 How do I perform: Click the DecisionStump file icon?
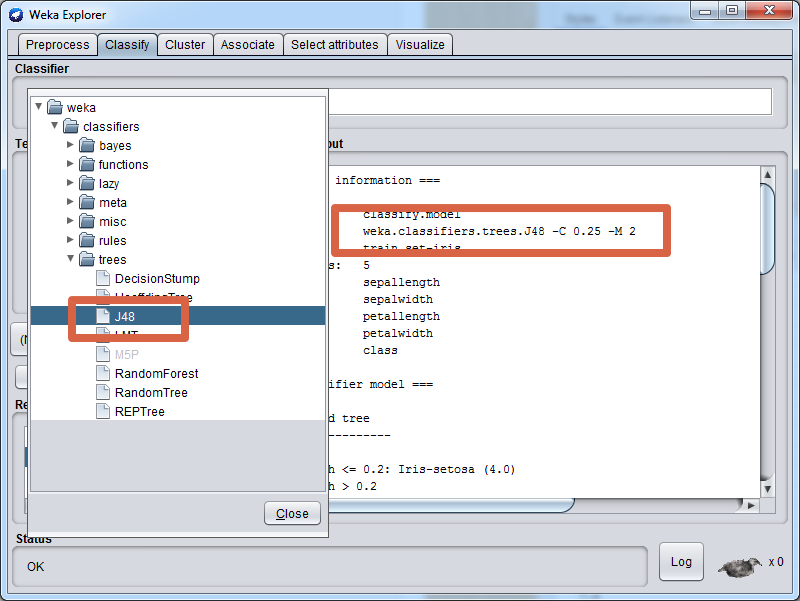pyautogui.click(x=103, y=278)
